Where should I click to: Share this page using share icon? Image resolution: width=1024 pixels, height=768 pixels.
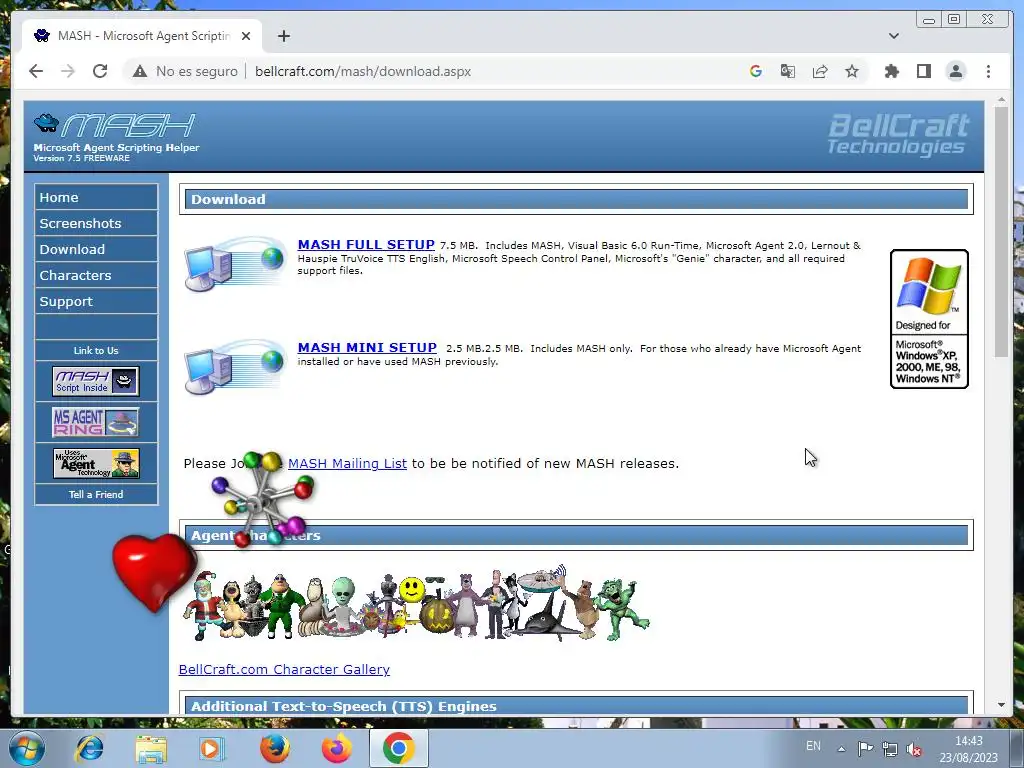(820, 71)
